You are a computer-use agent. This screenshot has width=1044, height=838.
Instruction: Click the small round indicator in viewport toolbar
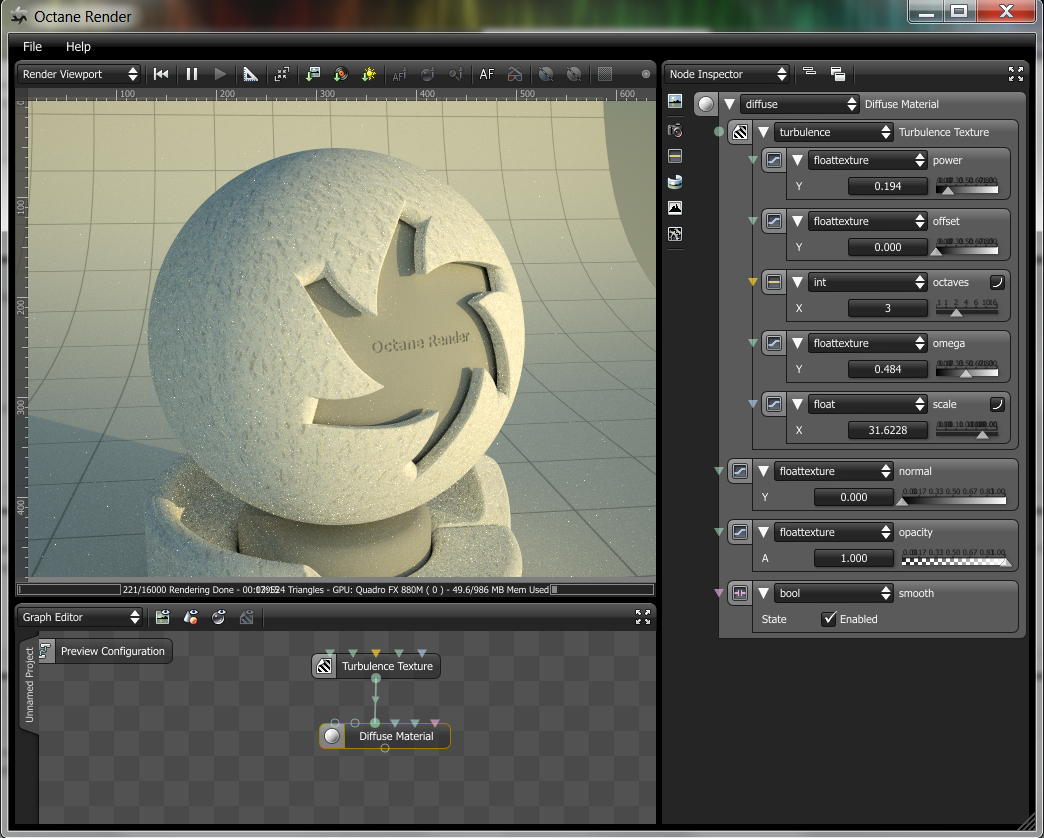tap(645, 74)
